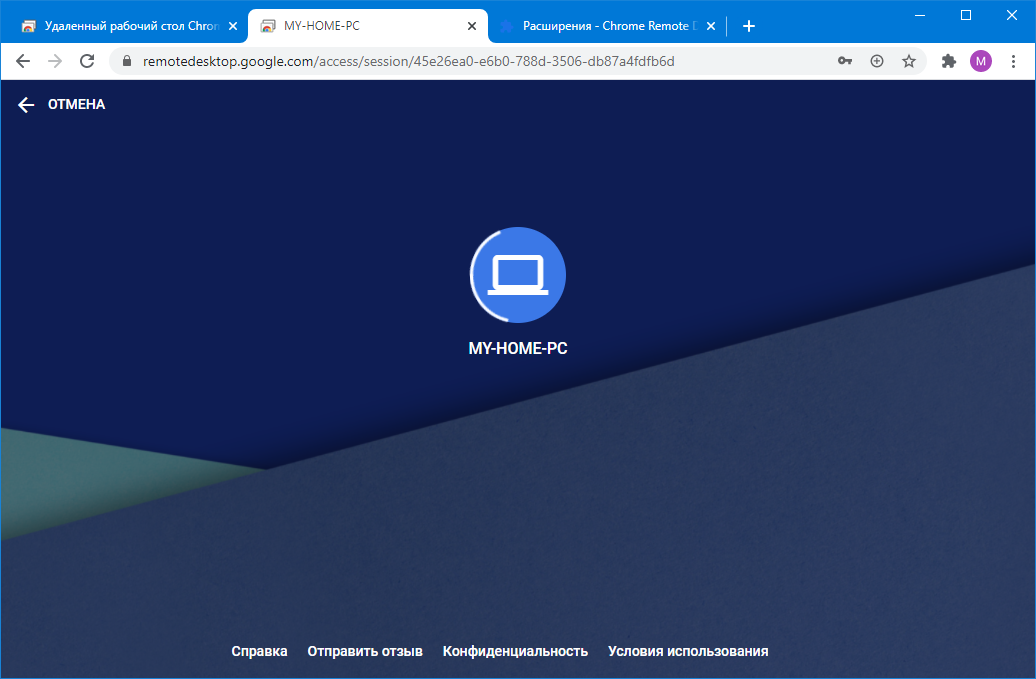1036x679 pixels.
Task: Close the MY-HOME-PC tab
Action: (472, 26)
